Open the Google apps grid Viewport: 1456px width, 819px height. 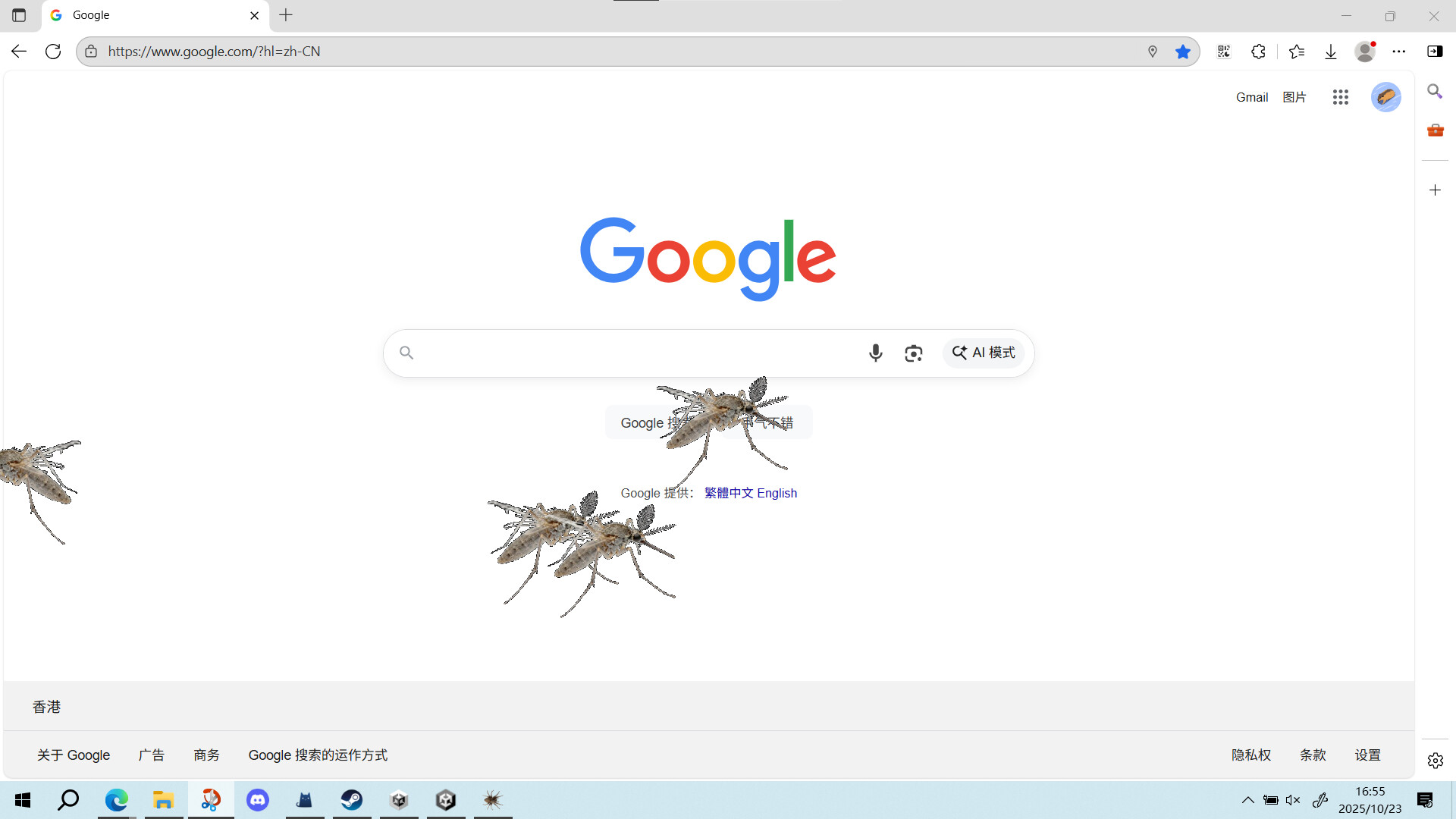point(1340,97)
